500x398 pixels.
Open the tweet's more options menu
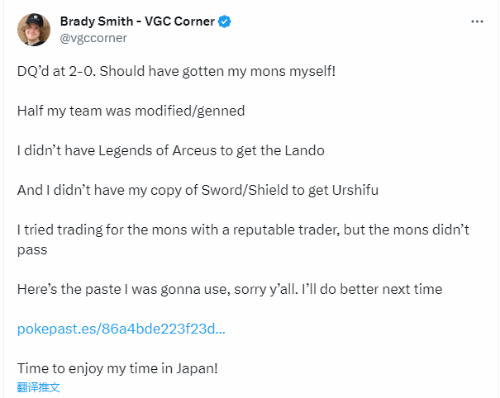tap(477, 22)
